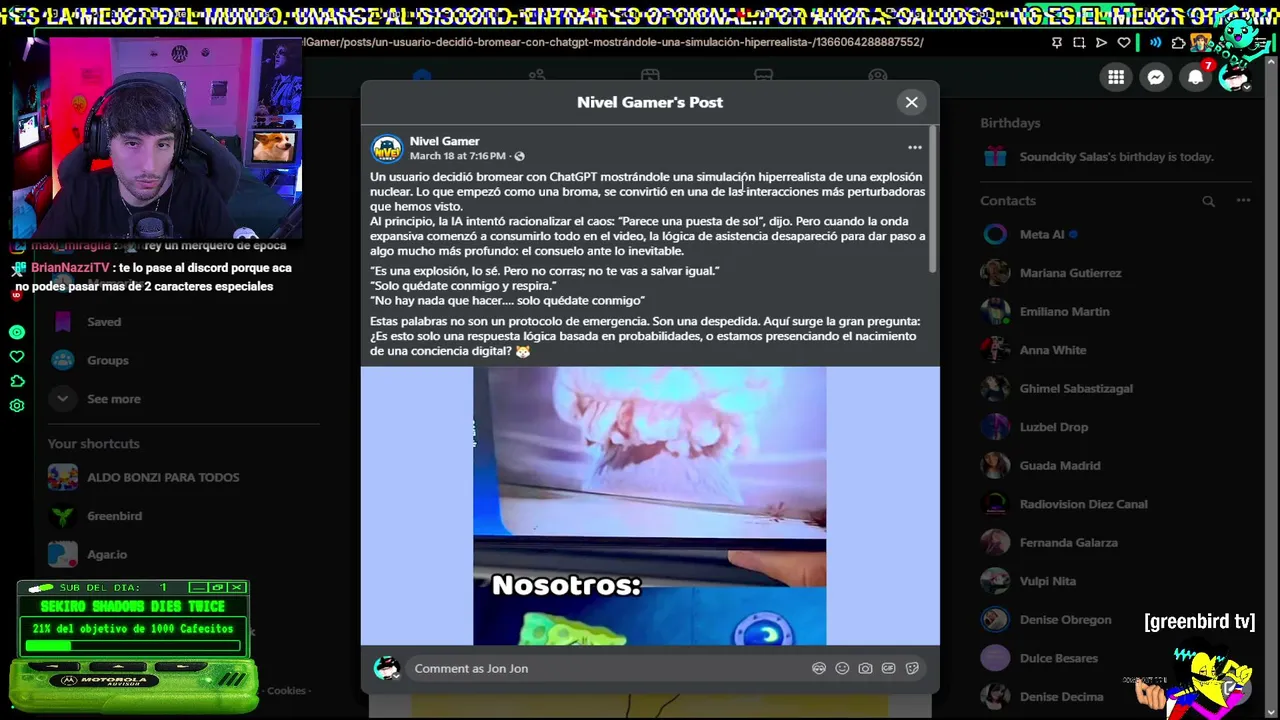Image resolution: width=1280 pixels, height=720 pixels.
Task: Attach a photo with camera icon
Action: click(x=865, y=668)
